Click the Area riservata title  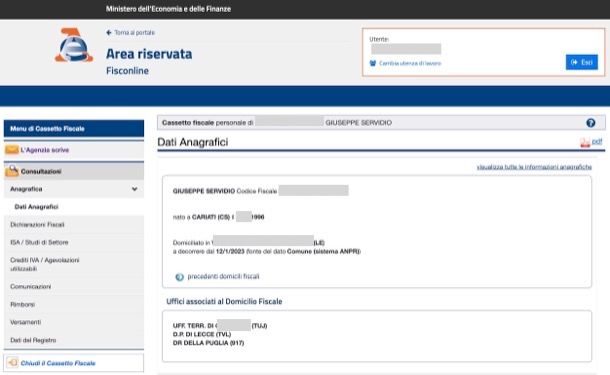click(149, 54)
